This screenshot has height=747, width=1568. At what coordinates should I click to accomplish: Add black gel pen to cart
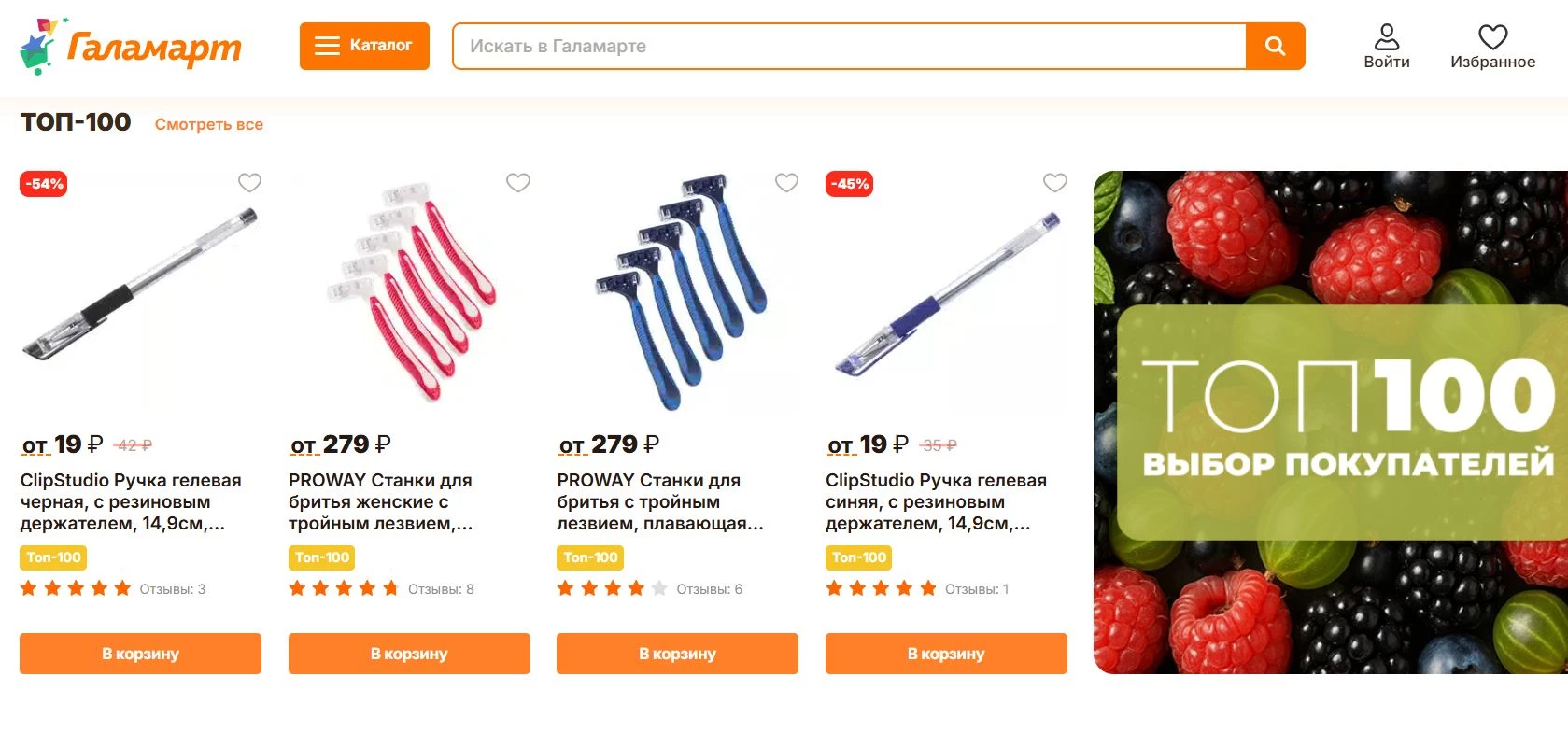click(140, 654)
